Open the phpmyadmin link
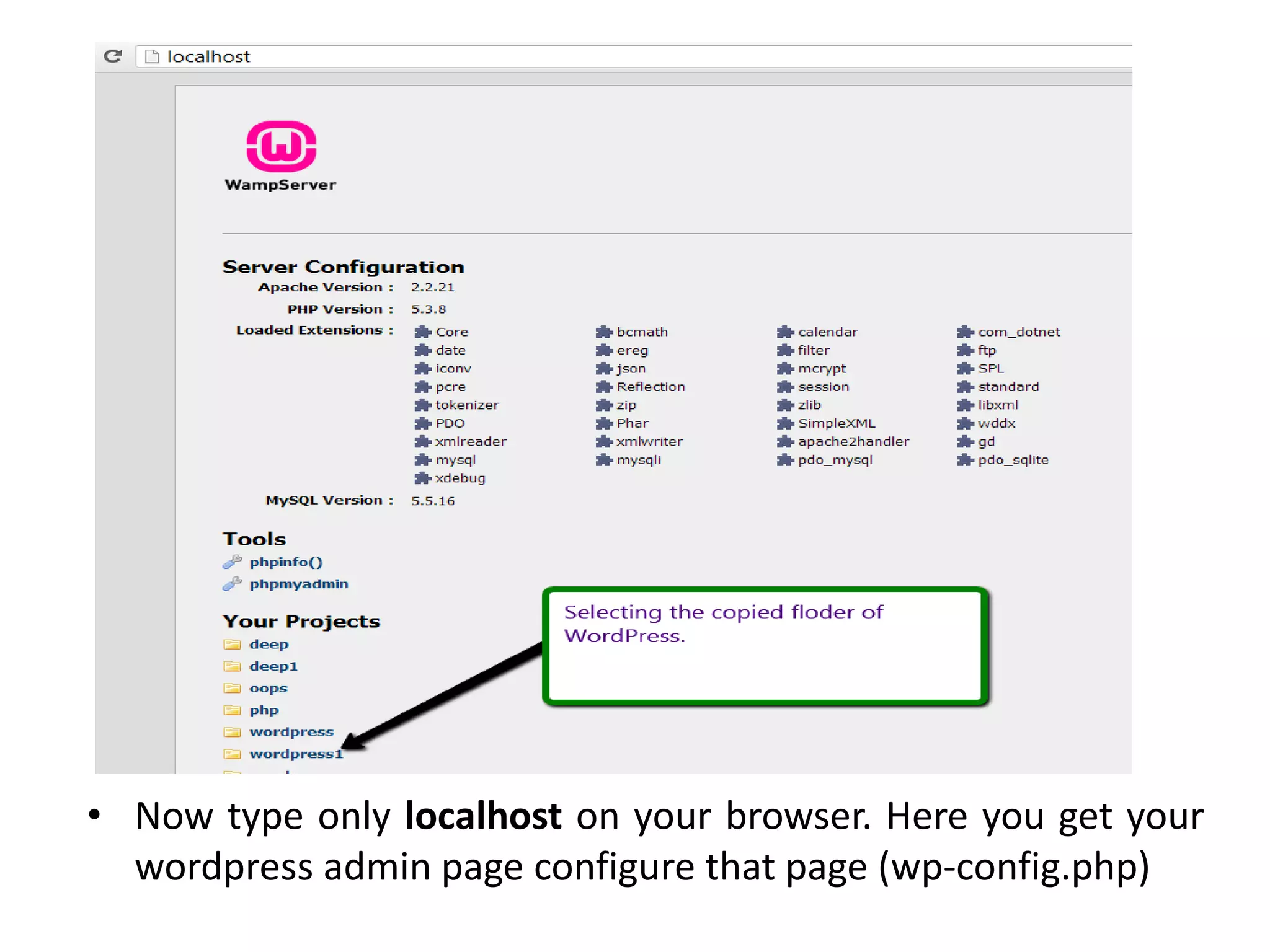Viewport: 1270px width, 952px height. click(299, 584)
